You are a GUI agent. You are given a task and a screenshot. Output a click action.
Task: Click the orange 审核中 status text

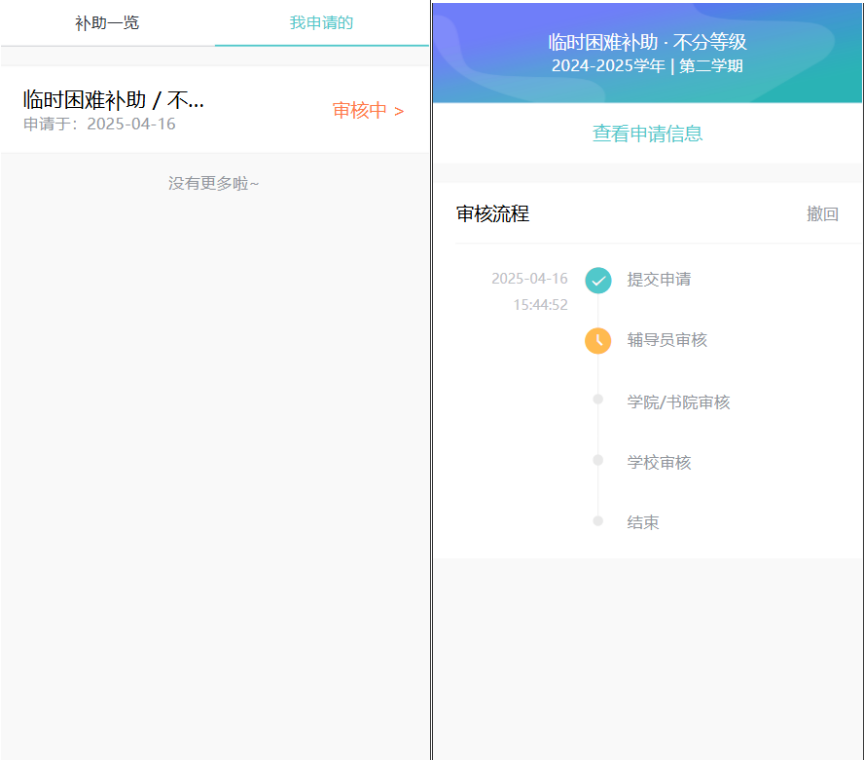[359, 111]
